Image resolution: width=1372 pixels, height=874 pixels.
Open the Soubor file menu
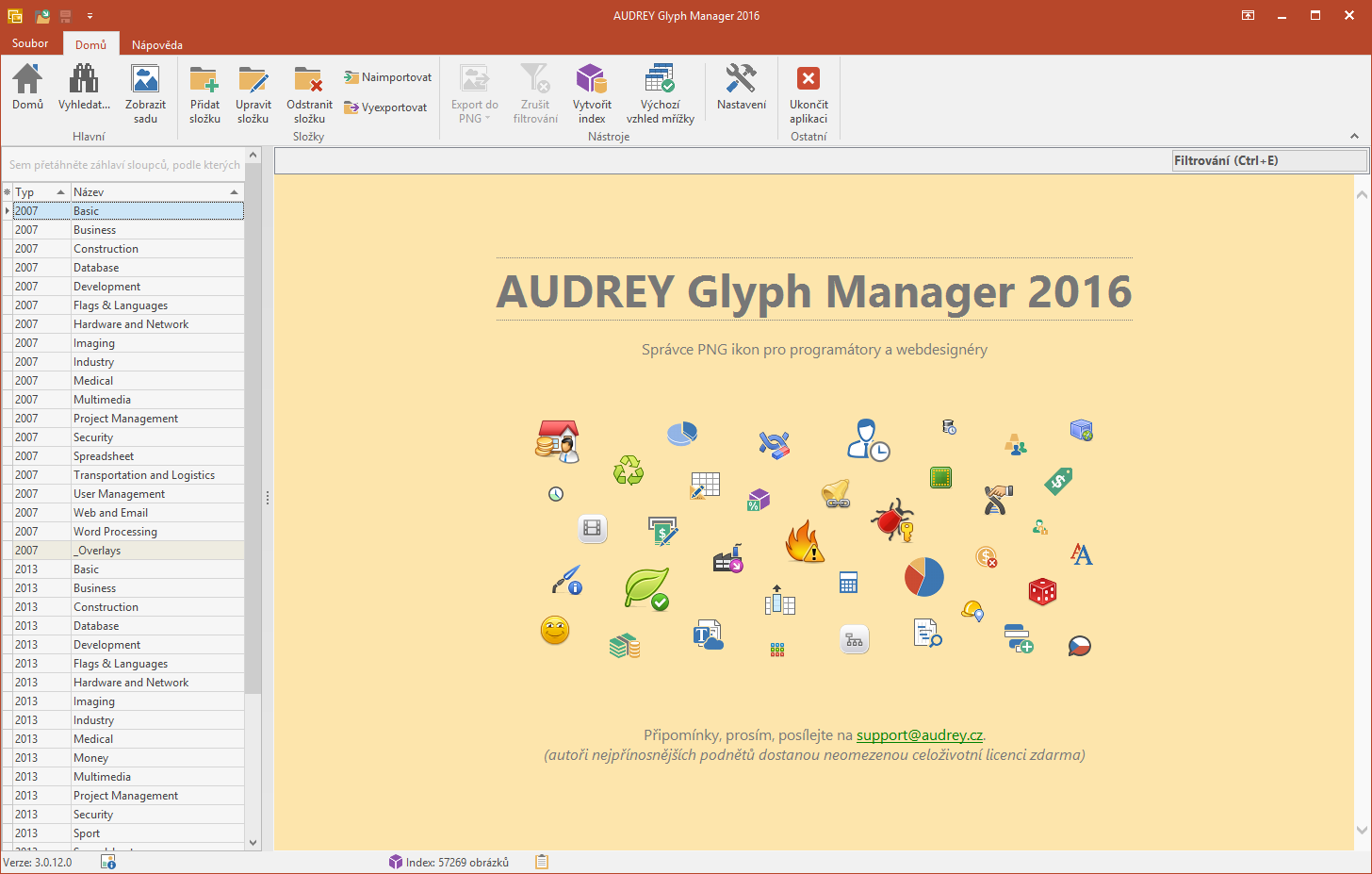pyautogui.click(x=30, y=43)
